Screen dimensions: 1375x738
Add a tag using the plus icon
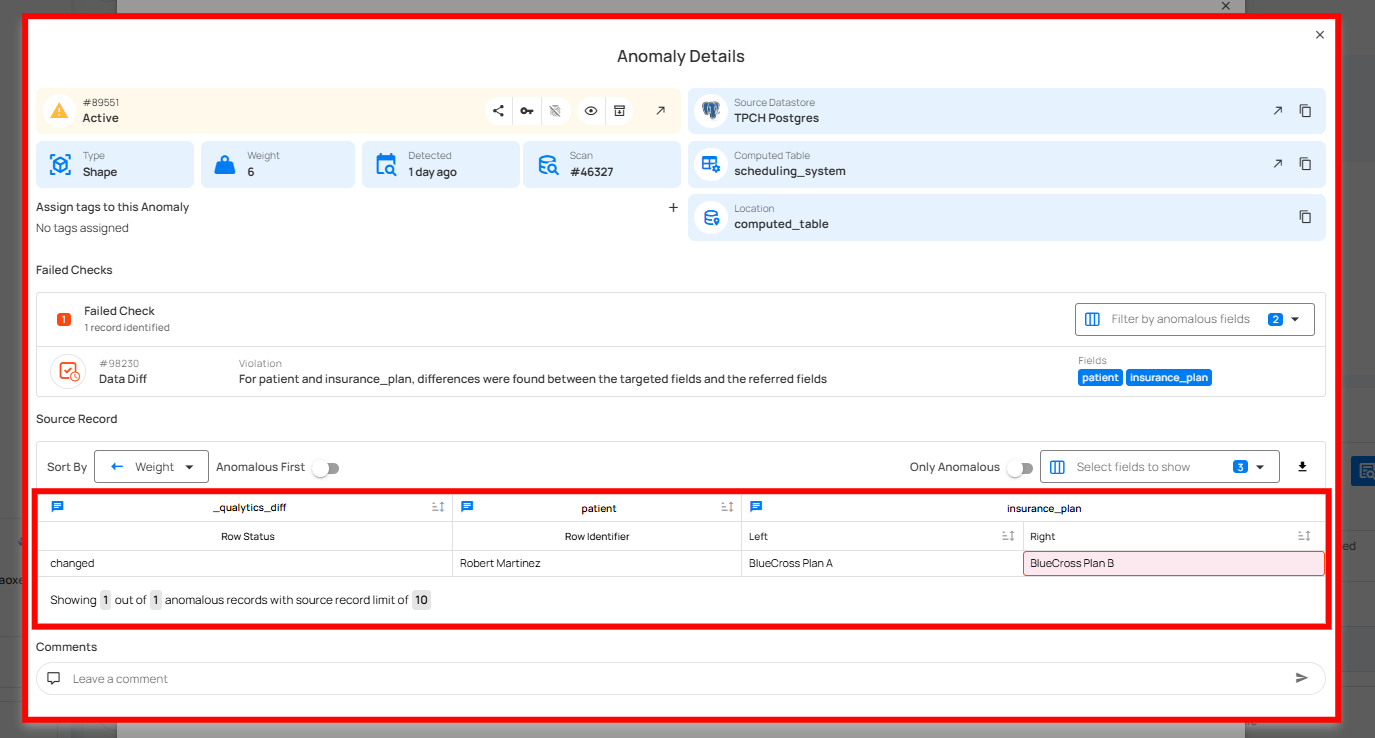[673, 208]
